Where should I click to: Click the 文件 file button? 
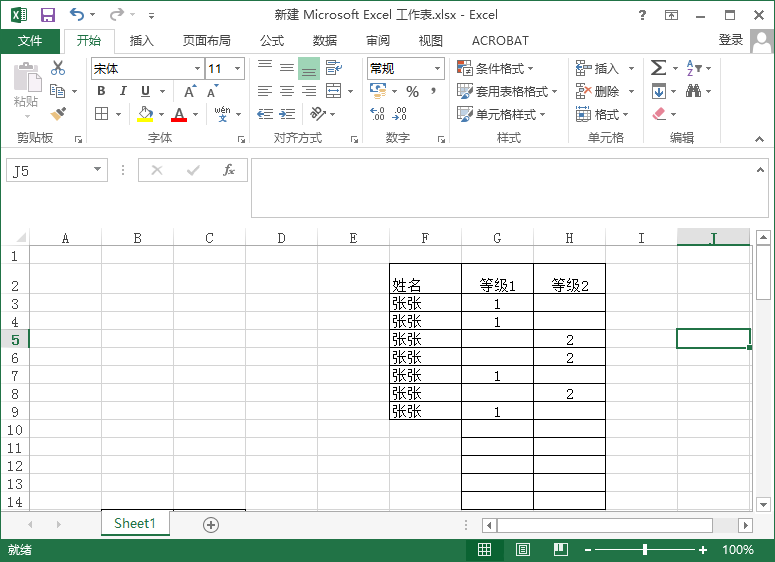pyautogui.click(x=30, y=41)
